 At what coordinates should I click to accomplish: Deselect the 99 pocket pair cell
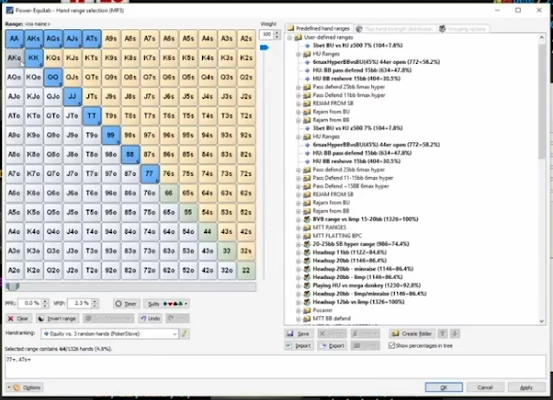[111, 135]
